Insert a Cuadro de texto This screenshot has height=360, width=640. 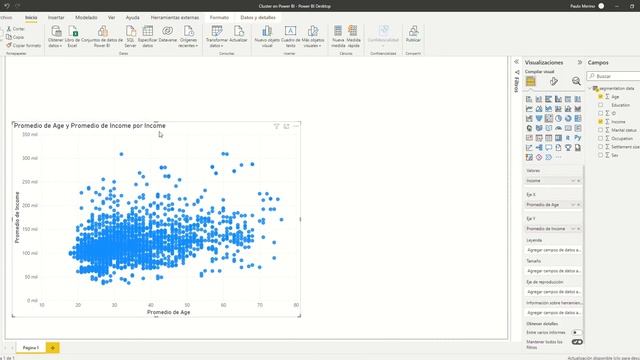pyautogui.click(x=290, y=36)
